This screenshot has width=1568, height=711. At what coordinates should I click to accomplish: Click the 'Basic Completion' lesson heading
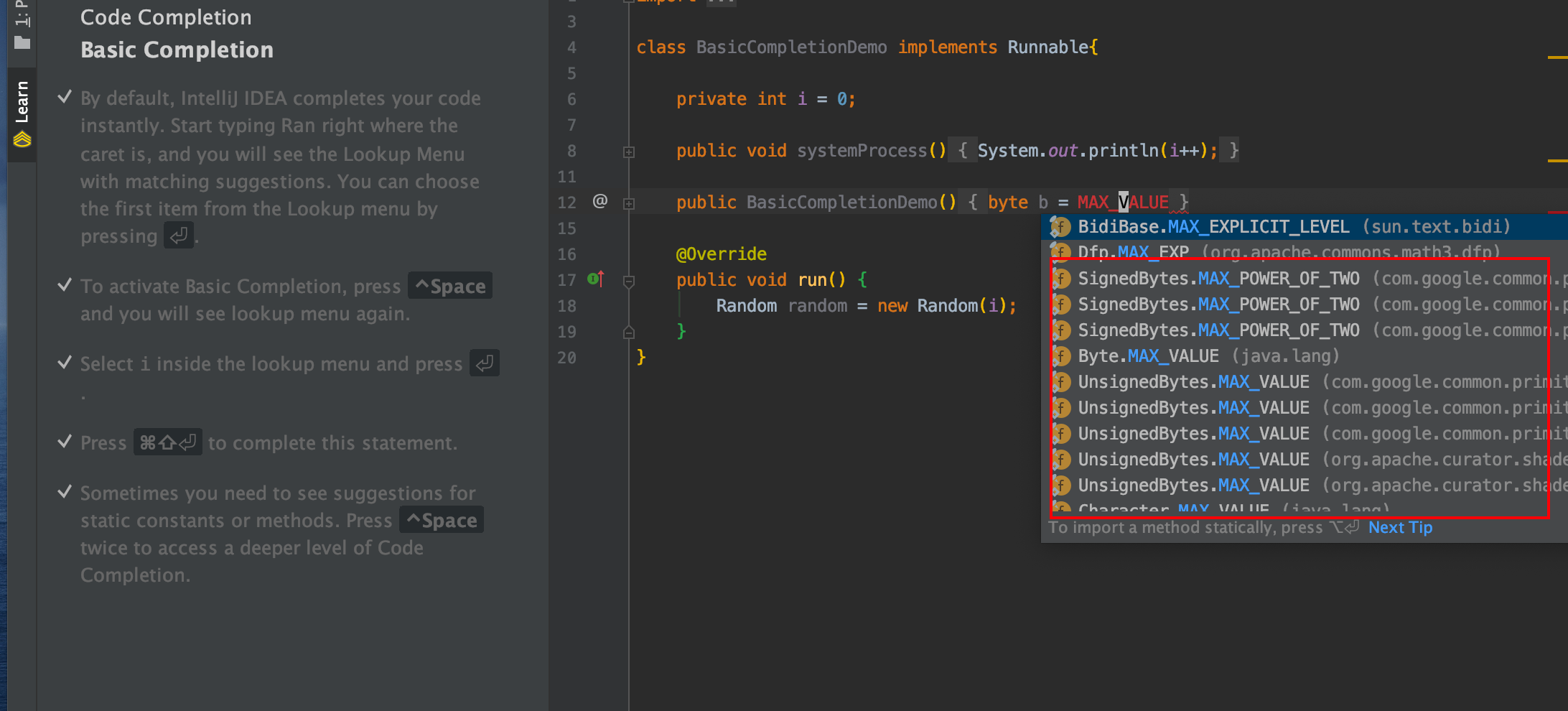[x=177, y=50]
